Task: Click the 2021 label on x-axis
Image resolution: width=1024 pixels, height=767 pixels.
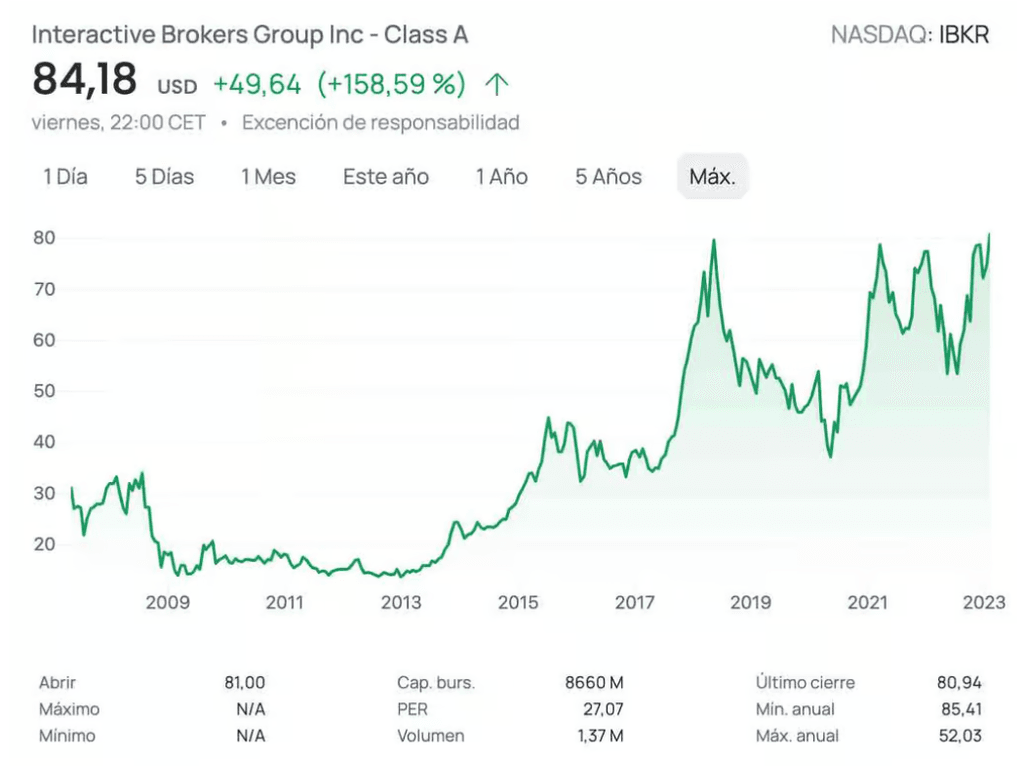Action: [x=867, y=602]
